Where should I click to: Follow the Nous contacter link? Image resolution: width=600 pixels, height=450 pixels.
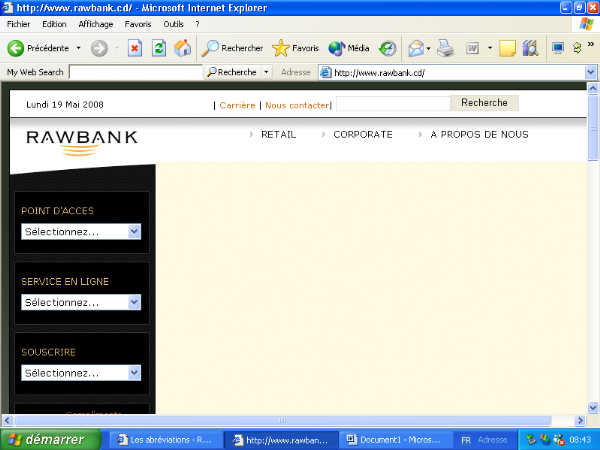click(x=297, y=105)
